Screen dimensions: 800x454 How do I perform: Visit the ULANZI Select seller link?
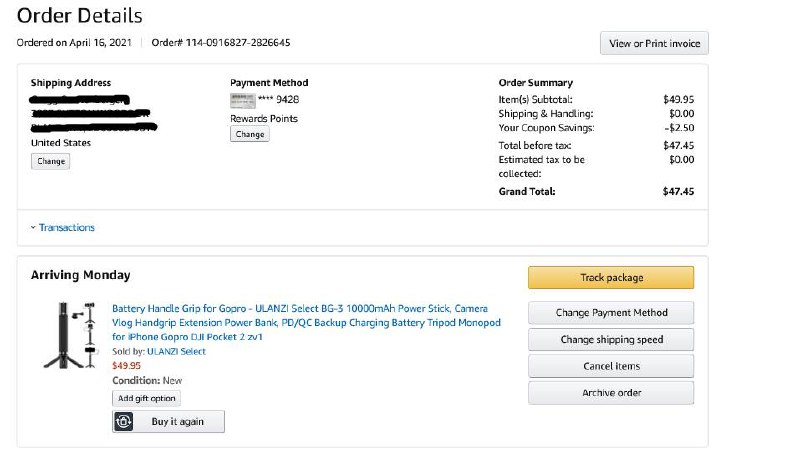(x=176, y=352)
